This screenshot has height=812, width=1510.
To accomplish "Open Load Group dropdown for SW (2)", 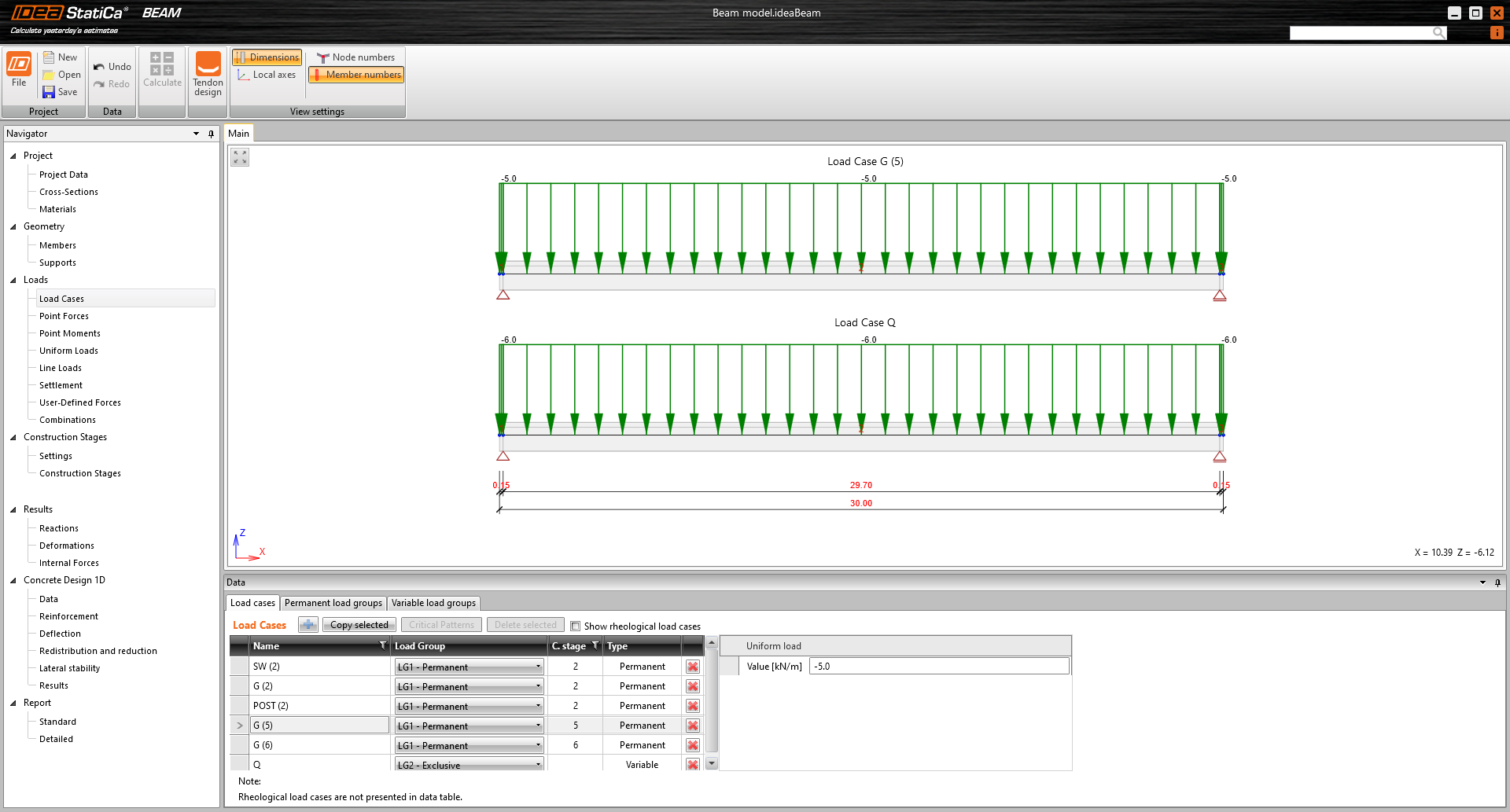I will click(x=538, y=667).
